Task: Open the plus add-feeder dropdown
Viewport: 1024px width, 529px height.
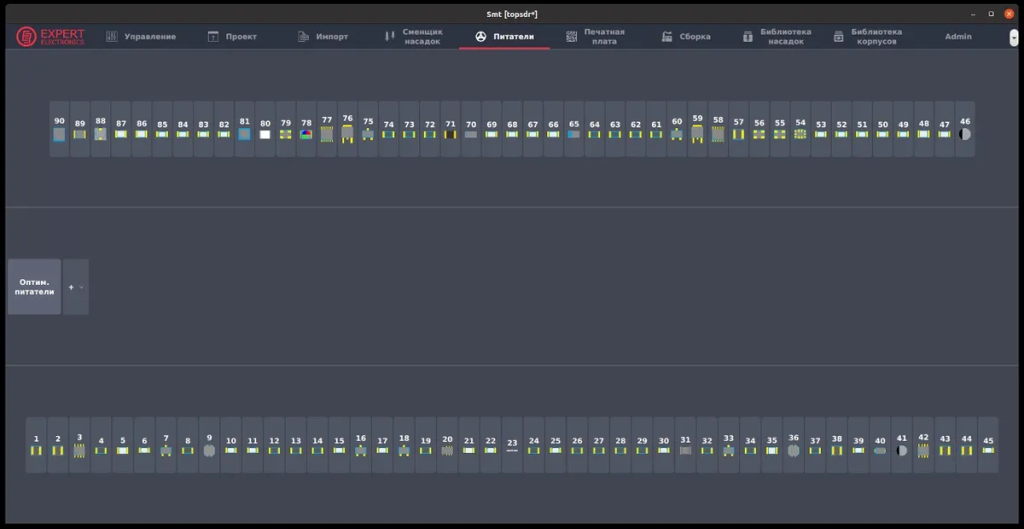Action: pyautogui.click(x=76, y=287)
